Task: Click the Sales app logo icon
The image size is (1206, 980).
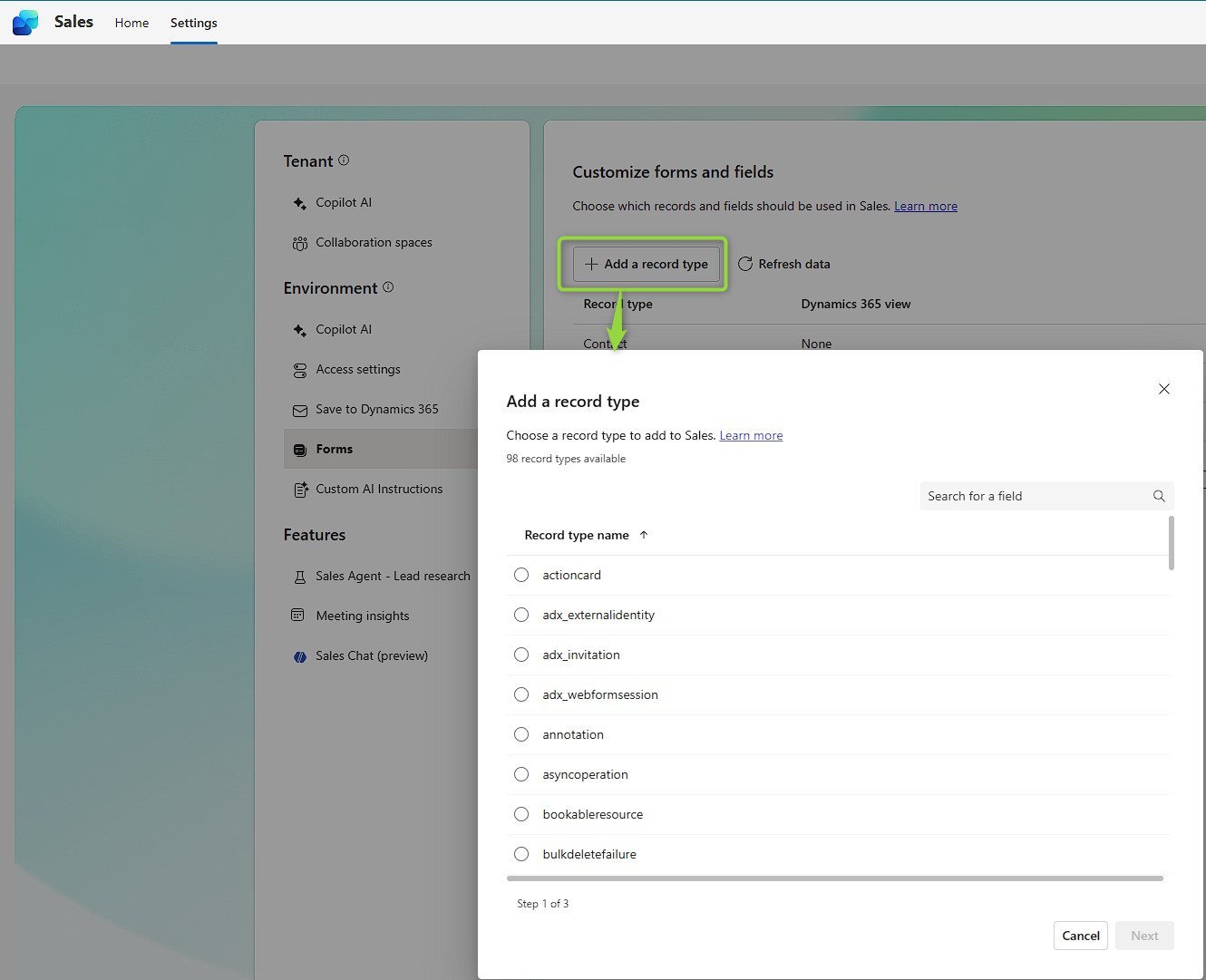Action: coord(25,23)
